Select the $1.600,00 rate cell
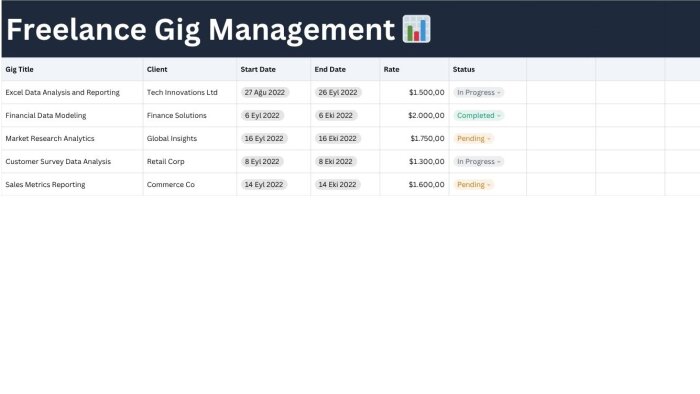The image size is (700, 394). [x=414, y=185]
